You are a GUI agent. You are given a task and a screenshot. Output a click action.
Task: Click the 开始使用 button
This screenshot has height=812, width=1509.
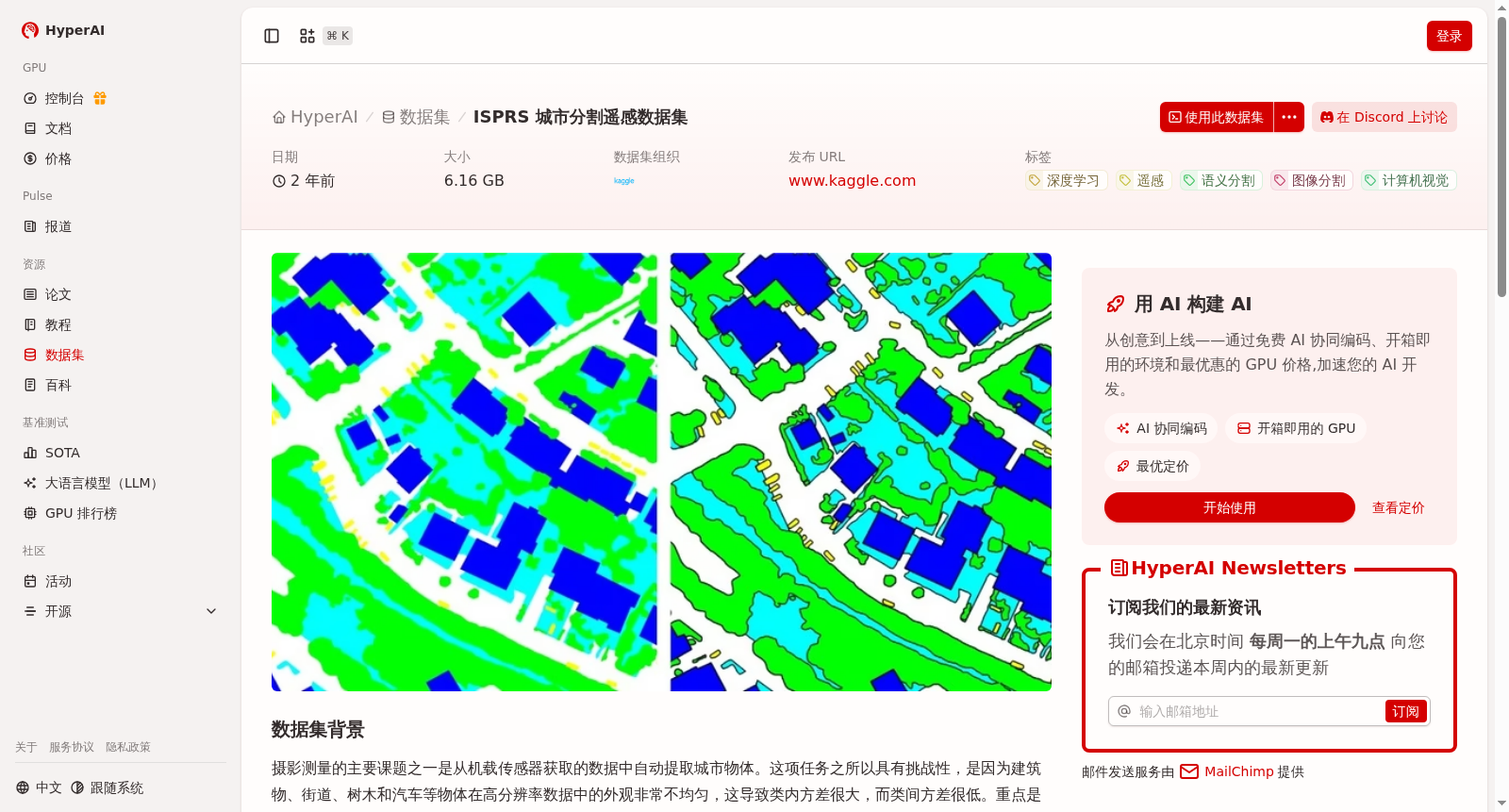[x=1230, y=507]
